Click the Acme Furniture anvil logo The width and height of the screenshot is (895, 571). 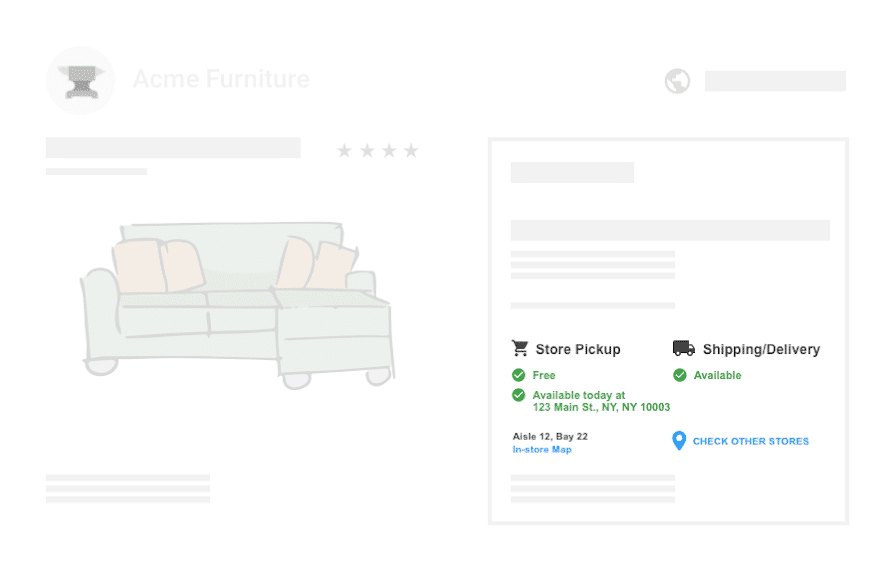pos(81,81)
